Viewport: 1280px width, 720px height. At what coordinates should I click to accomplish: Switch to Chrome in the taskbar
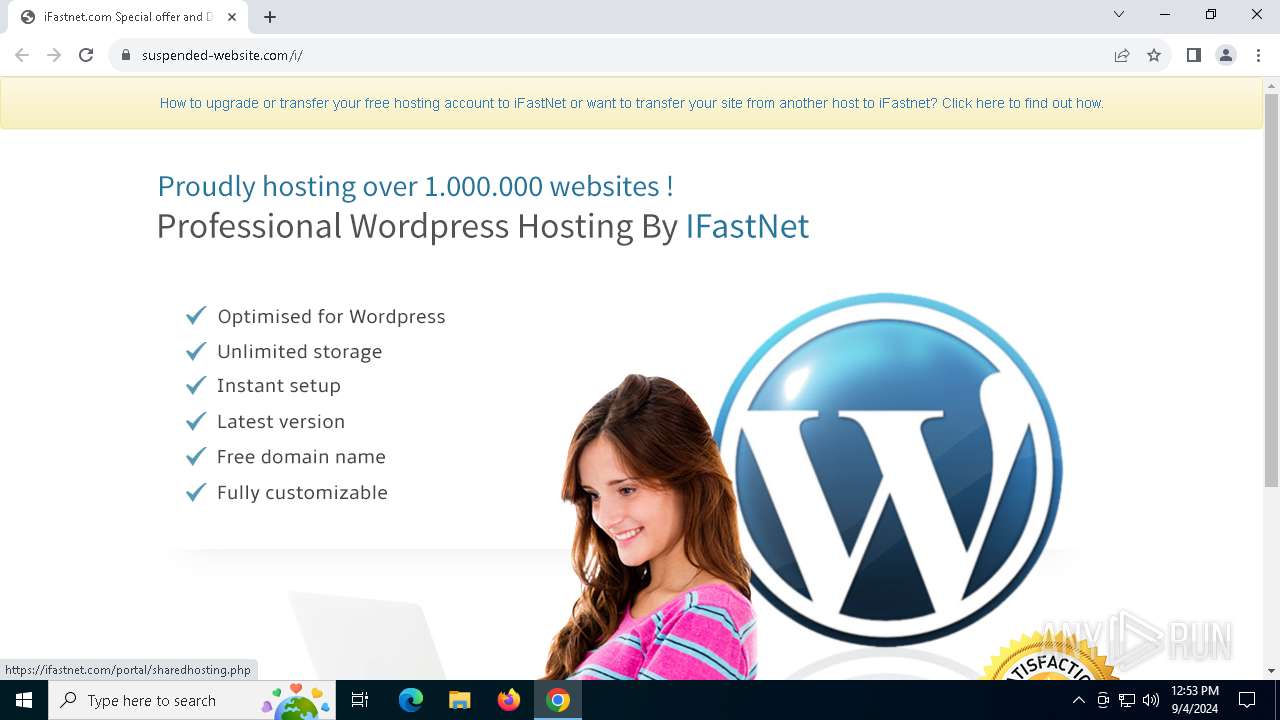[x=558, y=700]
